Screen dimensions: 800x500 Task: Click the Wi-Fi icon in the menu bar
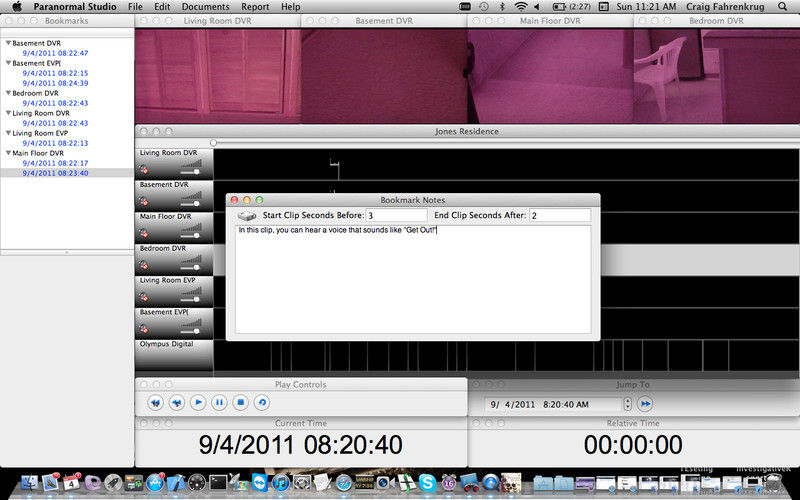tap(520, 7)
